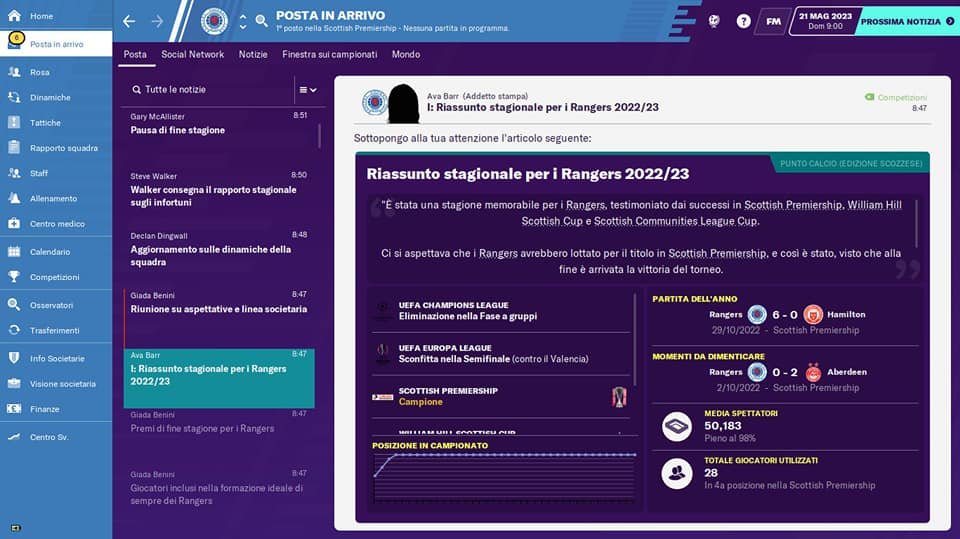Open the global search magnifier in header
960x539 pixels.
[261, 21]
